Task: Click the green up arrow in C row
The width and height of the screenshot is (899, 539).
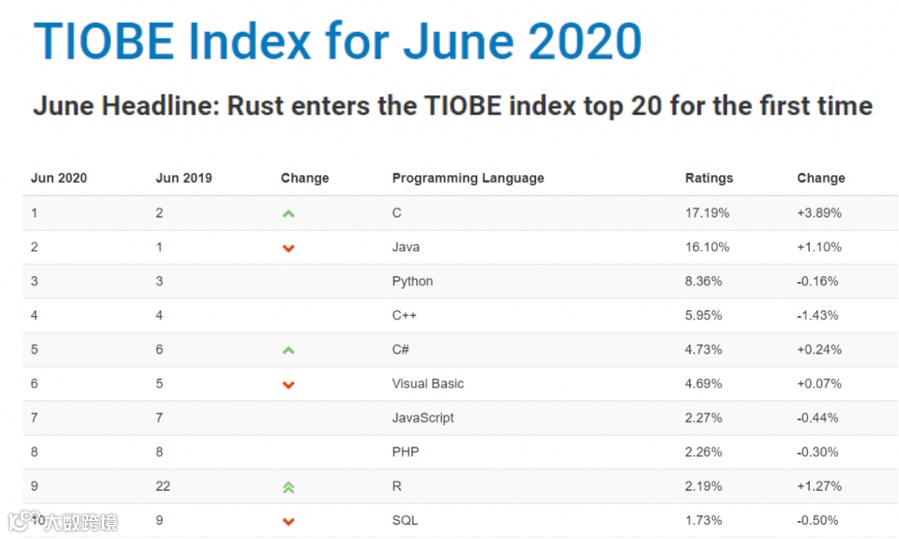Action: click(x=288, y=214)
